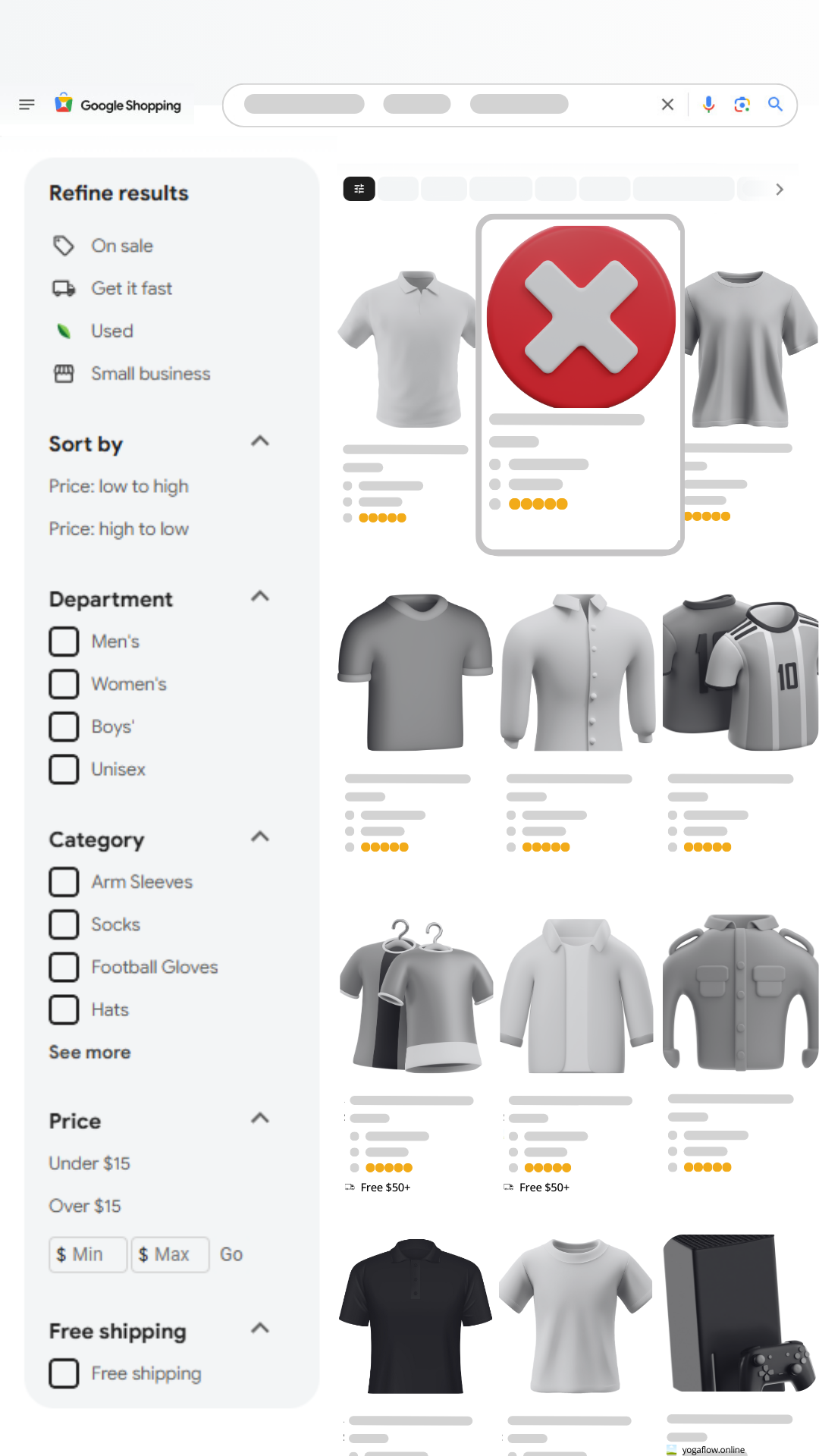Open the number 10 jersey product thumbnail
The image size is (819, 1456).
740,673
